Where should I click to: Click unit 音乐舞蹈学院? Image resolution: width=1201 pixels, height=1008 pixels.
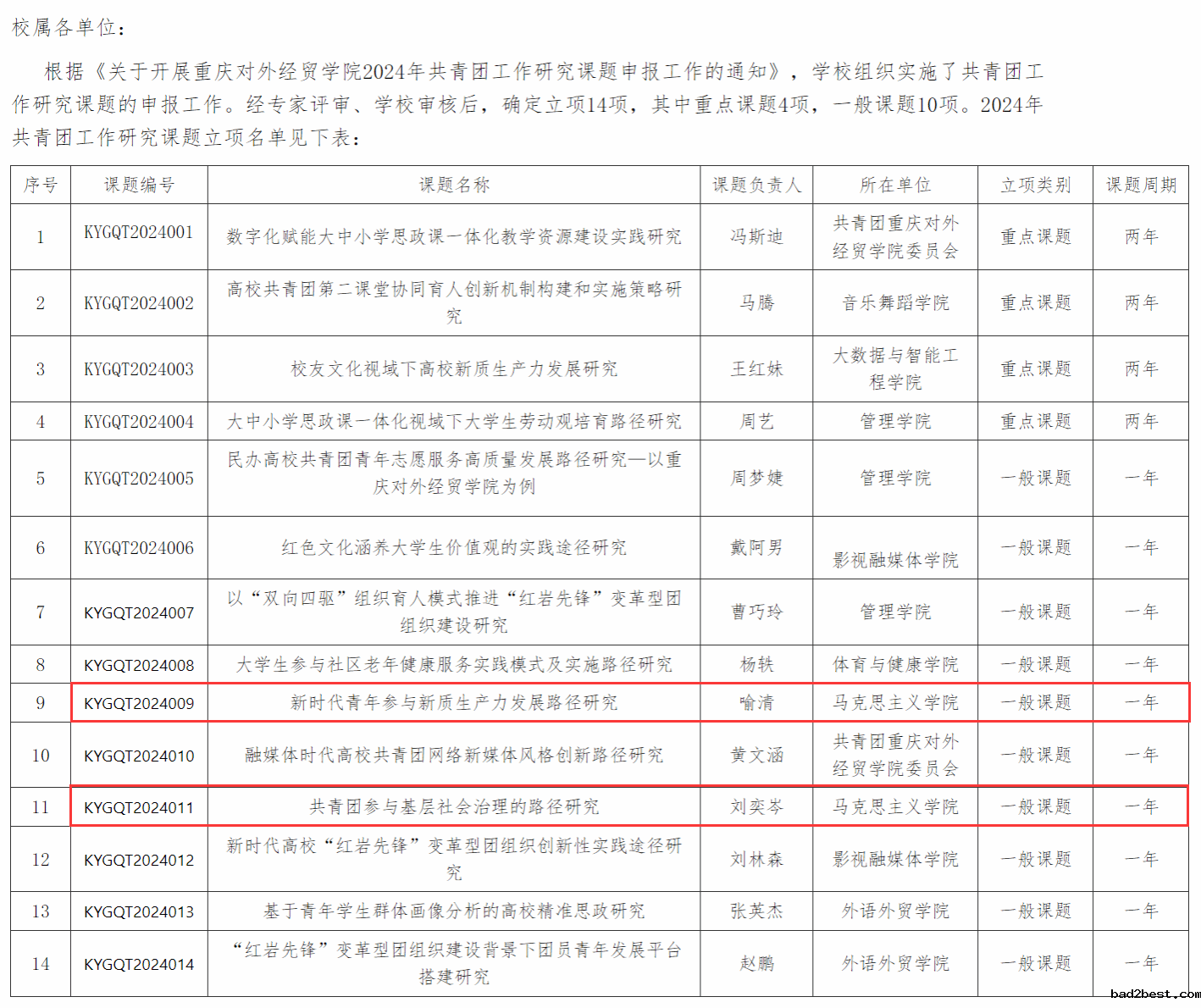point(895,303)
